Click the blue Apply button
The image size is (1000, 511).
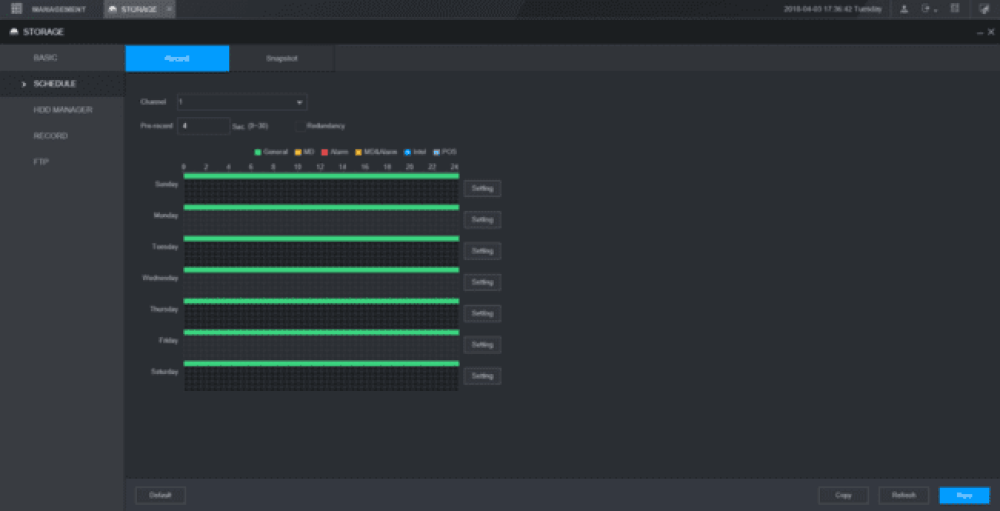(x=964, y=495)
